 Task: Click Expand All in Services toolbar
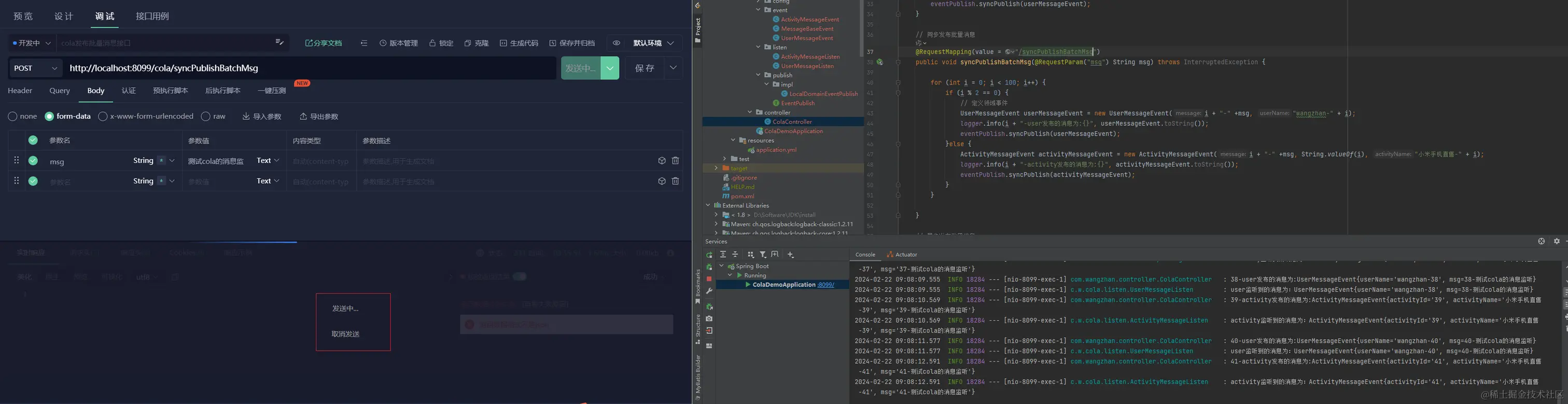(722, 254)
